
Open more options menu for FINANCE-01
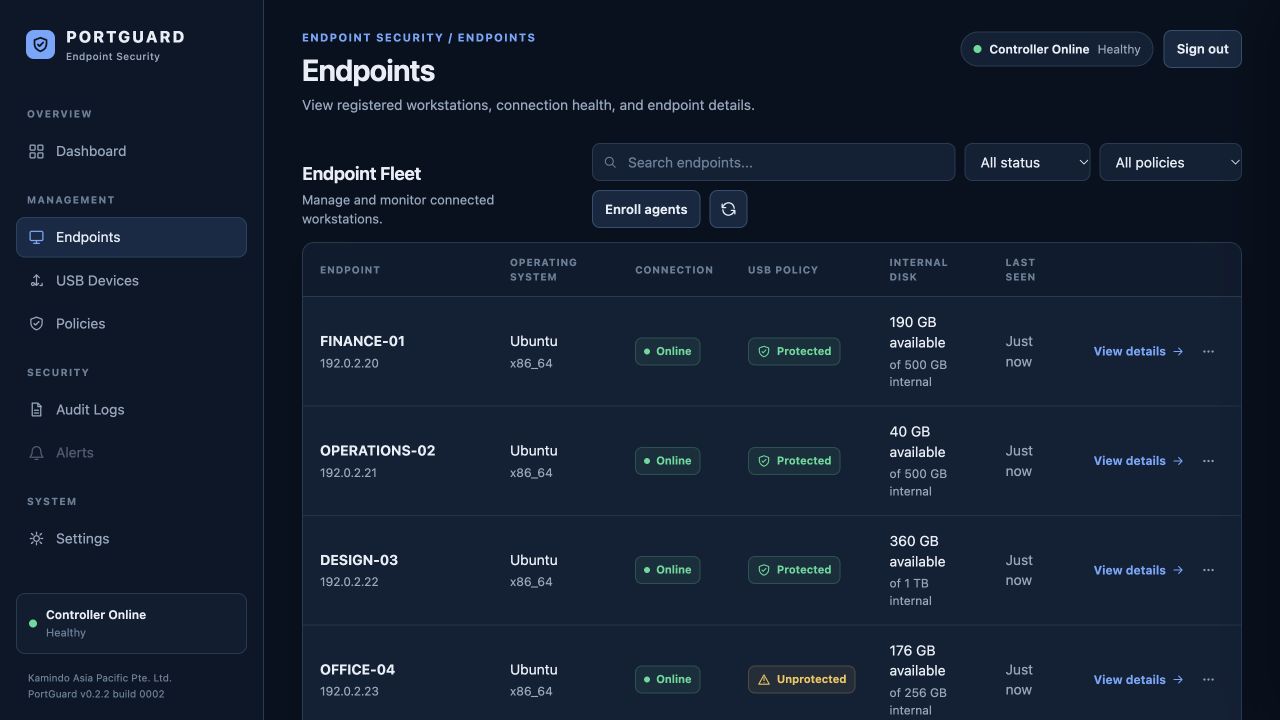(1208, 351)
